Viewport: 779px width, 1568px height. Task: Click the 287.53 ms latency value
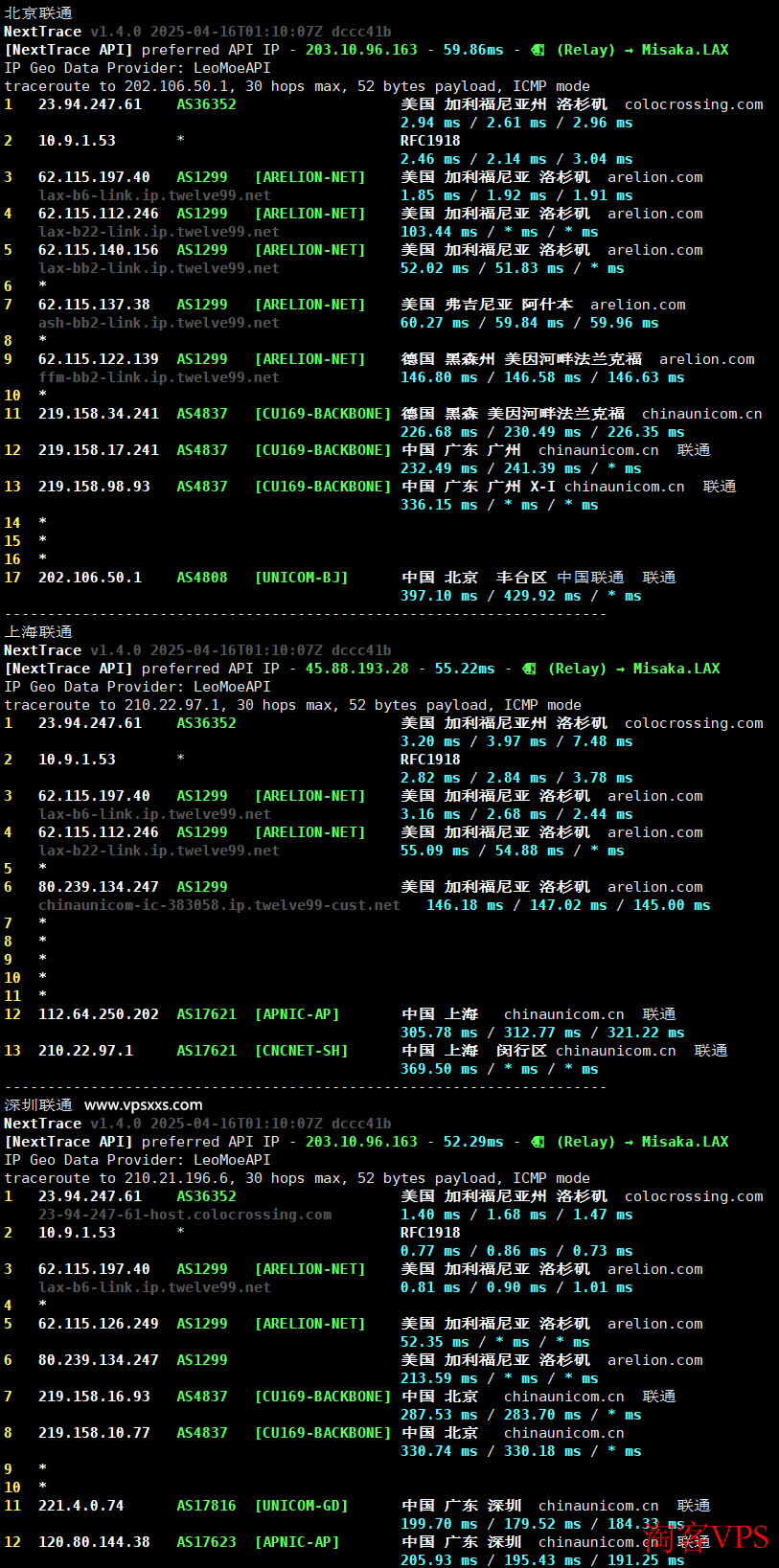[439, 1415]
